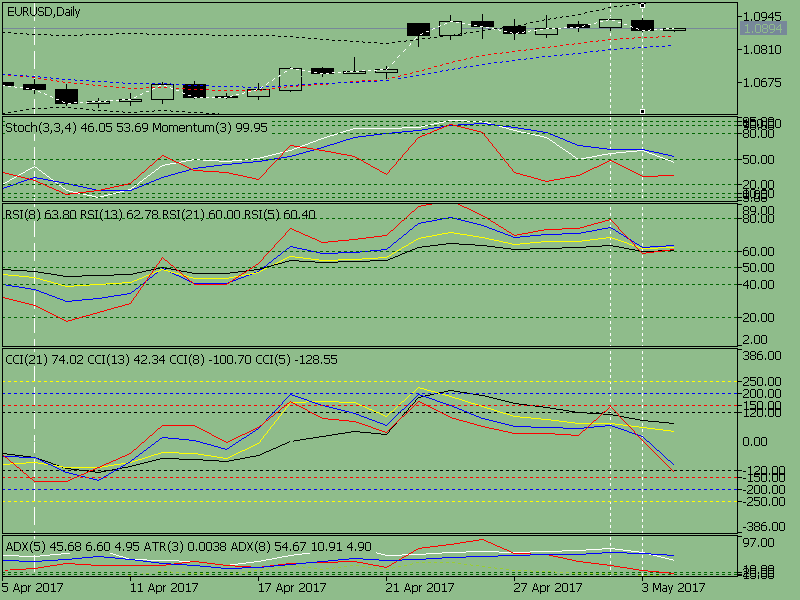Image resolution: width=800 pixels, height=600 pixels.
Task: Click the 2.00 value on RSI axis
Action: click(756, 340)
